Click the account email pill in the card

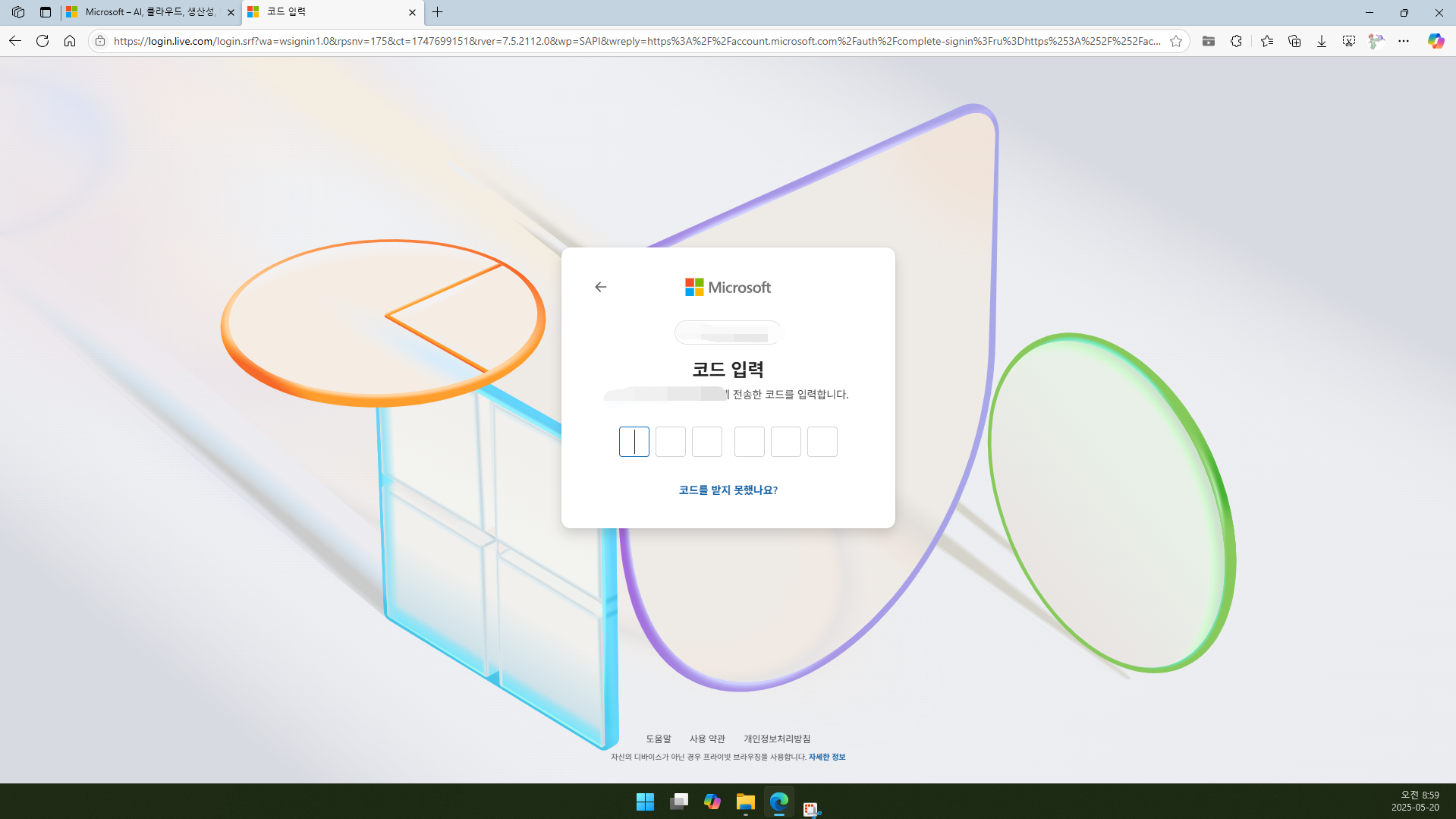pyautogui.click(x=728, y=332)
